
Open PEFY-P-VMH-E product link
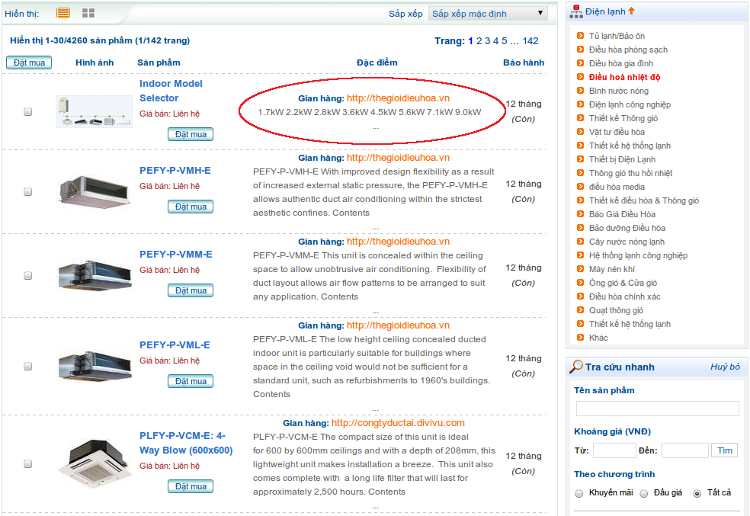click(175, 170)
